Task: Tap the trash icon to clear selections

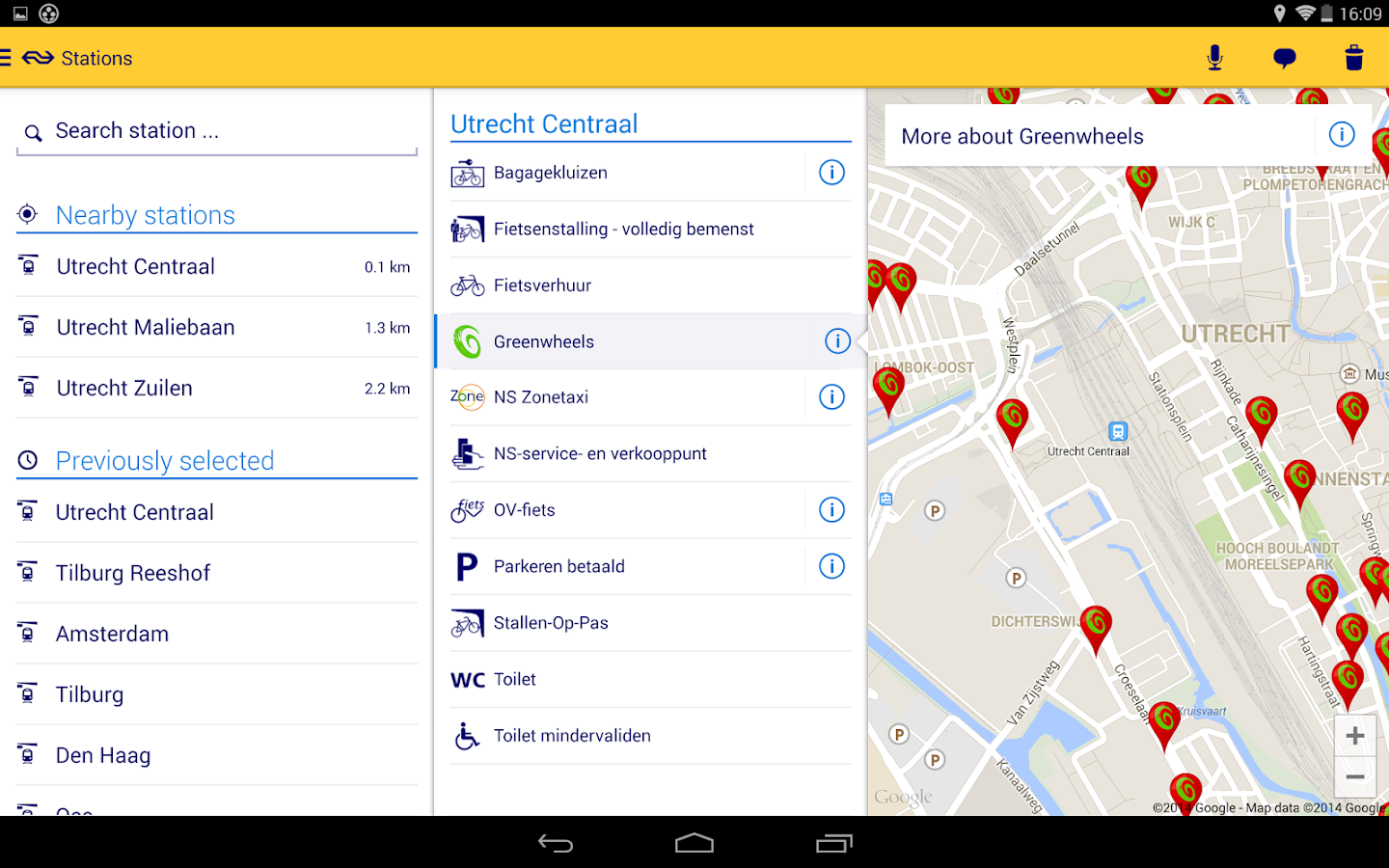Action: tap(1354, 57)
